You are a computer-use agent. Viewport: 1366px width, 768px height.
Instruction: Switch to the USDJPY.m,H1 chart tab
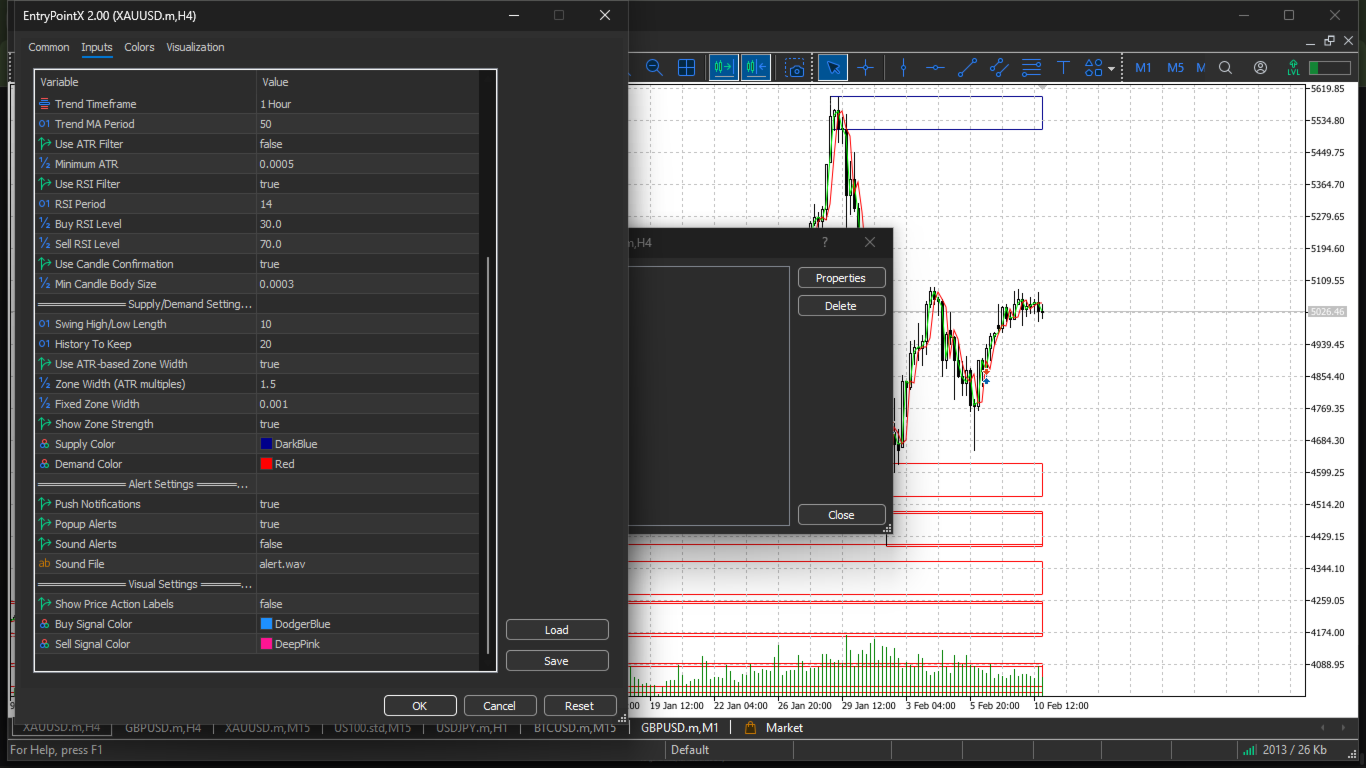472,728
